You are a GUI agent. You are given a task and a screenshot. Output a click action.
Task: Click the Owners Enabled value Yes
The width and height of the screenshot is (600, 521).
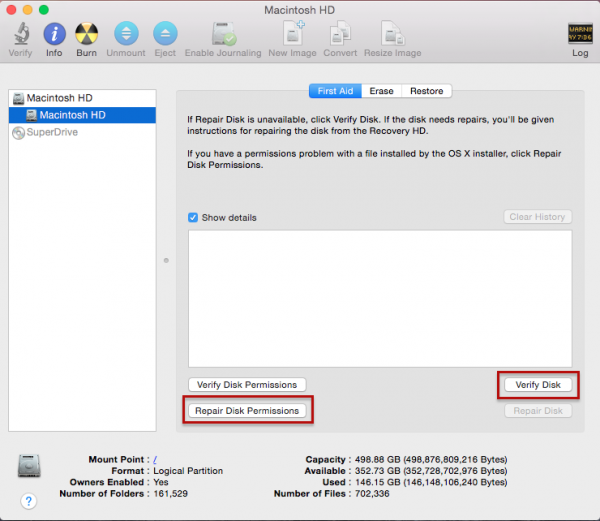pyautogui.click(x=161, y=482)
